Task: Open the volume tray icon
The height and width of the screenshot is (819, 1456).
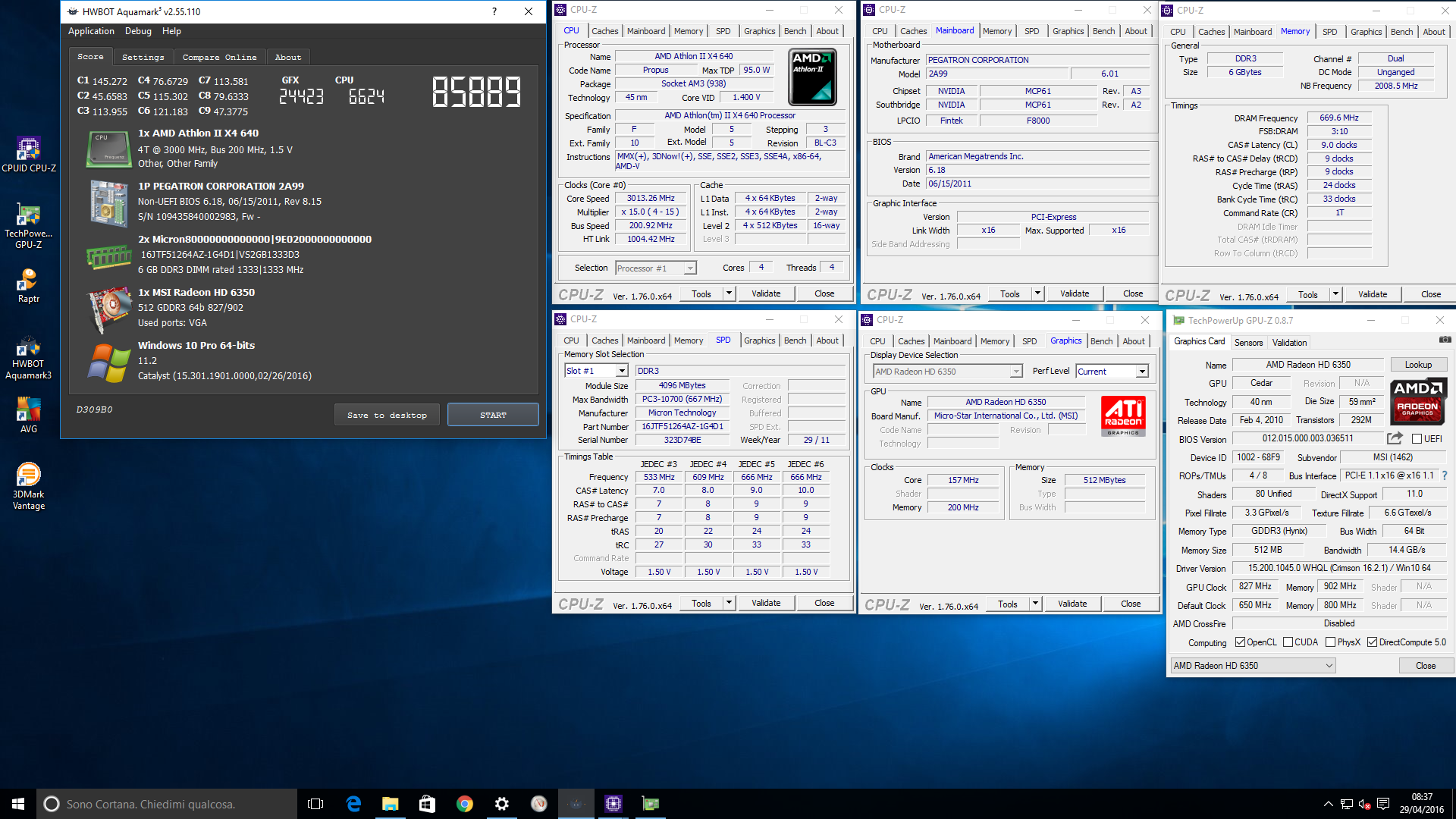Action: point(1363,804)
